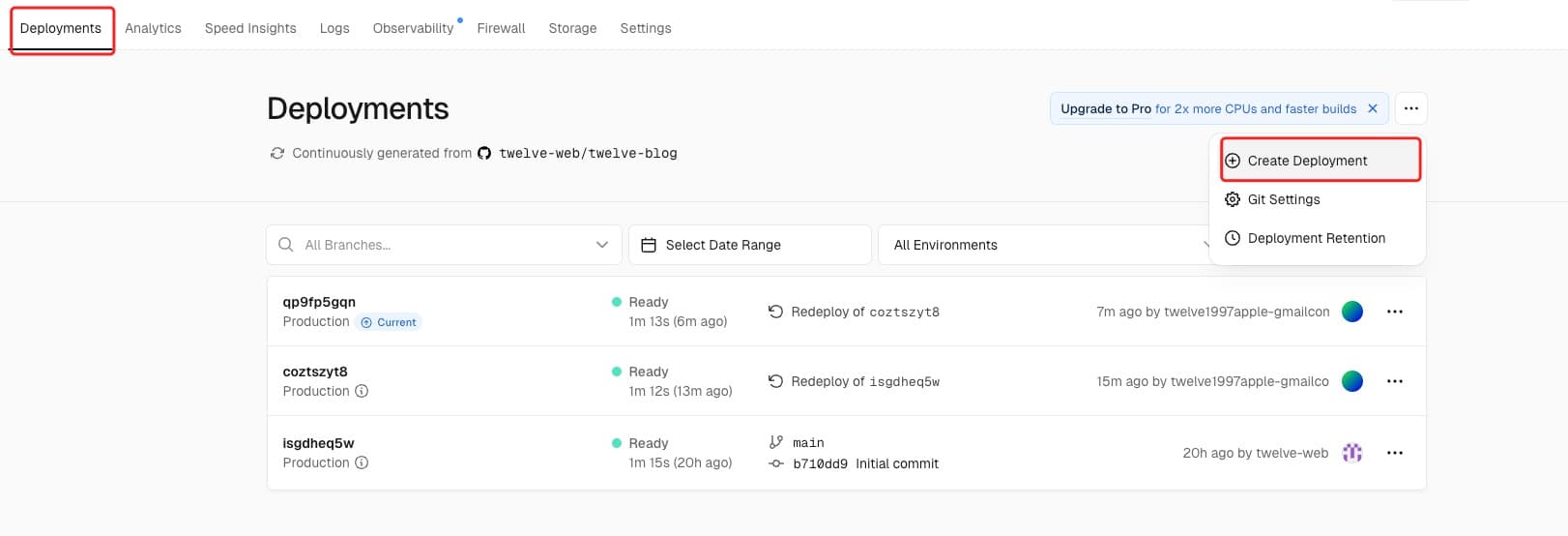This screenshot has height=536, width=1568.
Task: Click the Ready status of isgdheq5w
Action: pos(640,443)
